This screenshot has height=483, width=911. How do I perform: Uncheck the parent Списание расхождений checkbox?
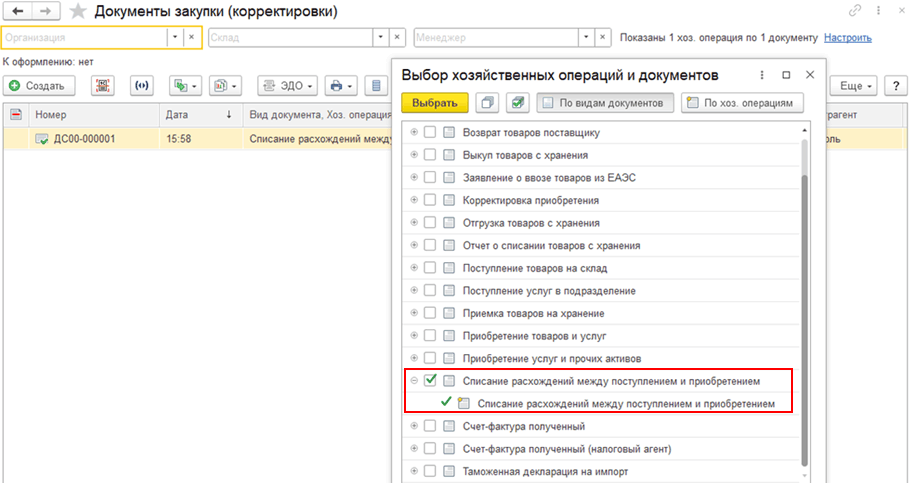coord(429,381)
